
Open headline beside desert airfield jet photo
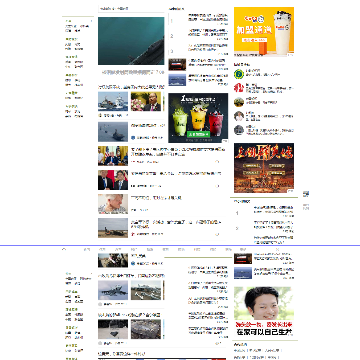176,224
